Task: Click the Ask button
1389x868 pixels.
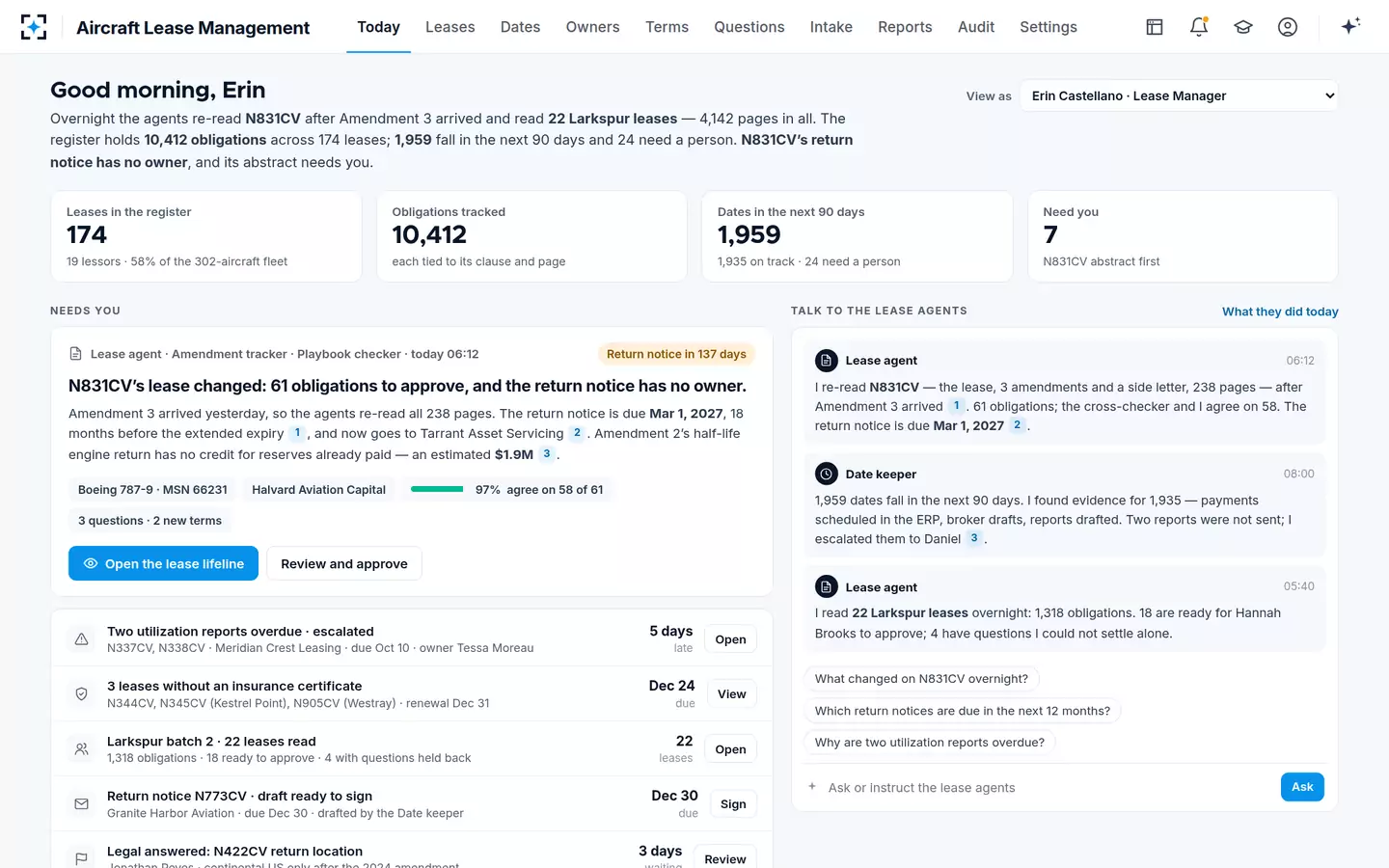Action: coord(1302,787)
